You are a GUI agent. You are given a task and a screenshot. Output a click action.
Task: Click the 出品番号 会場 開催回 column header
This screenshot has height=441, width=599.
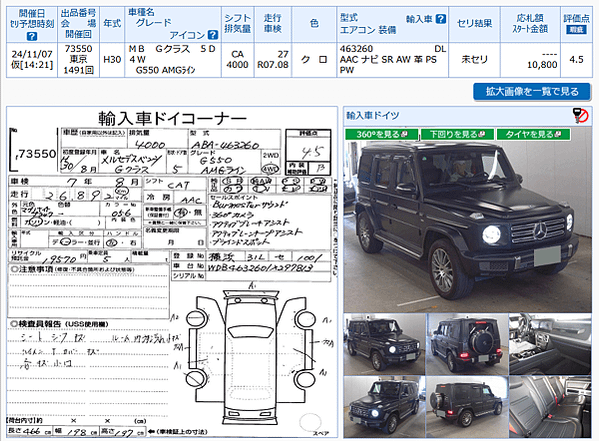(78, 24)
